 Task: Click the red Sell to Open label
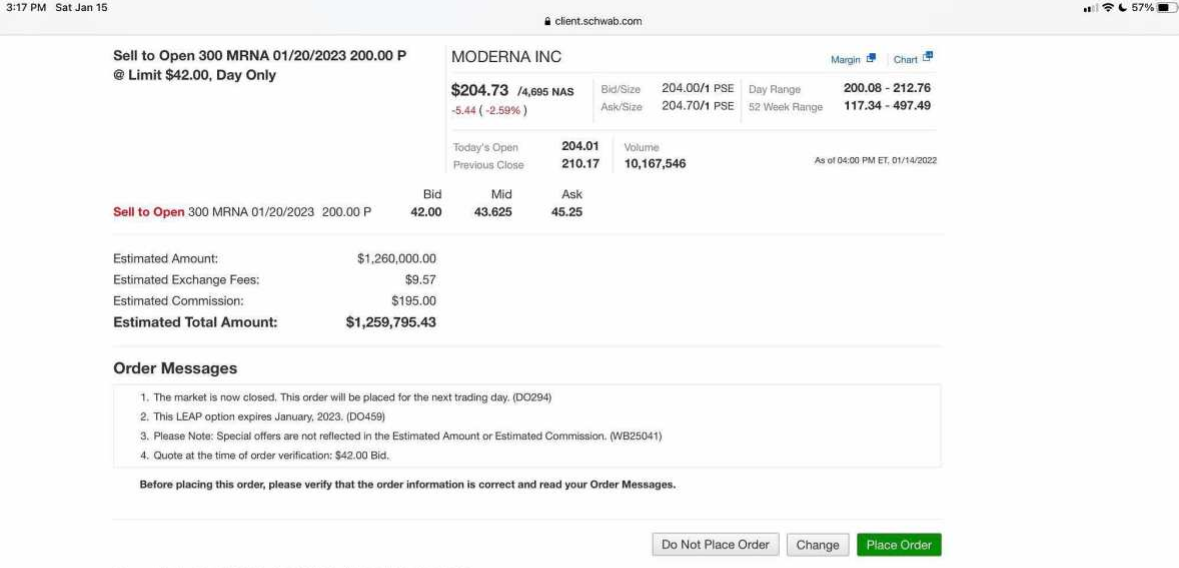[148, 212]
